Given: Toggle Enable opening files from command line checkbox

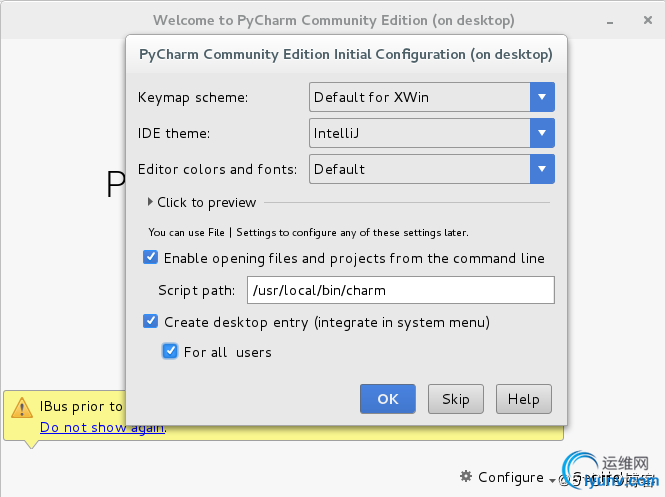Looking at the screenshot, I should click(x=151, y=257).
